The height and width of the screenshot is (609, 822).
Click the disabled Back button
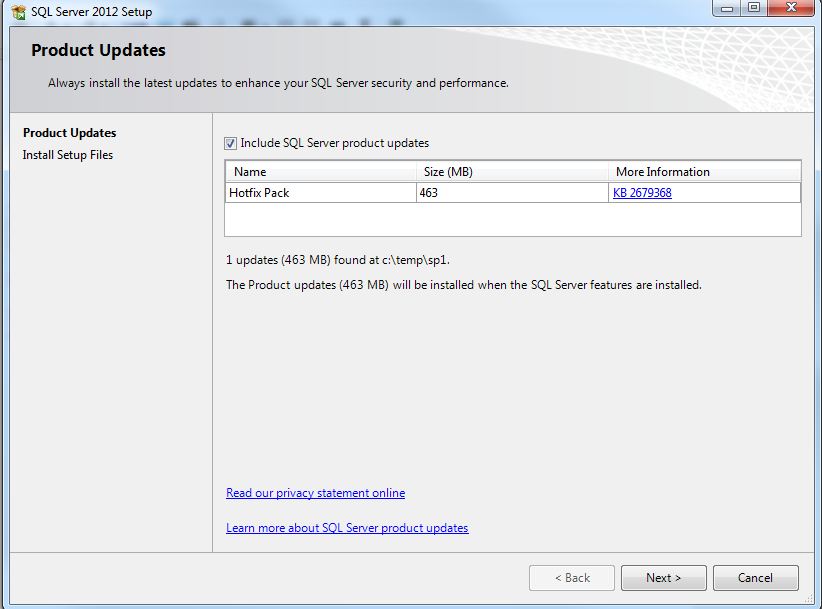coord(572,578)
